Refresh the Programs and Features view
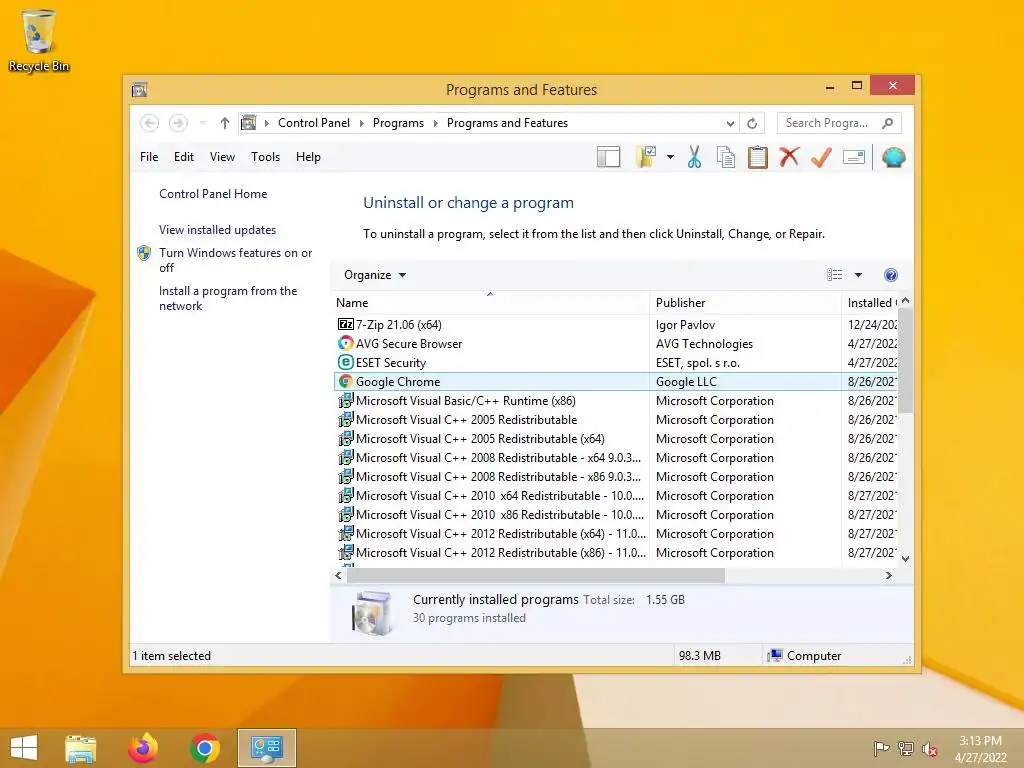 pyautogui.click(x=752, y=123)
